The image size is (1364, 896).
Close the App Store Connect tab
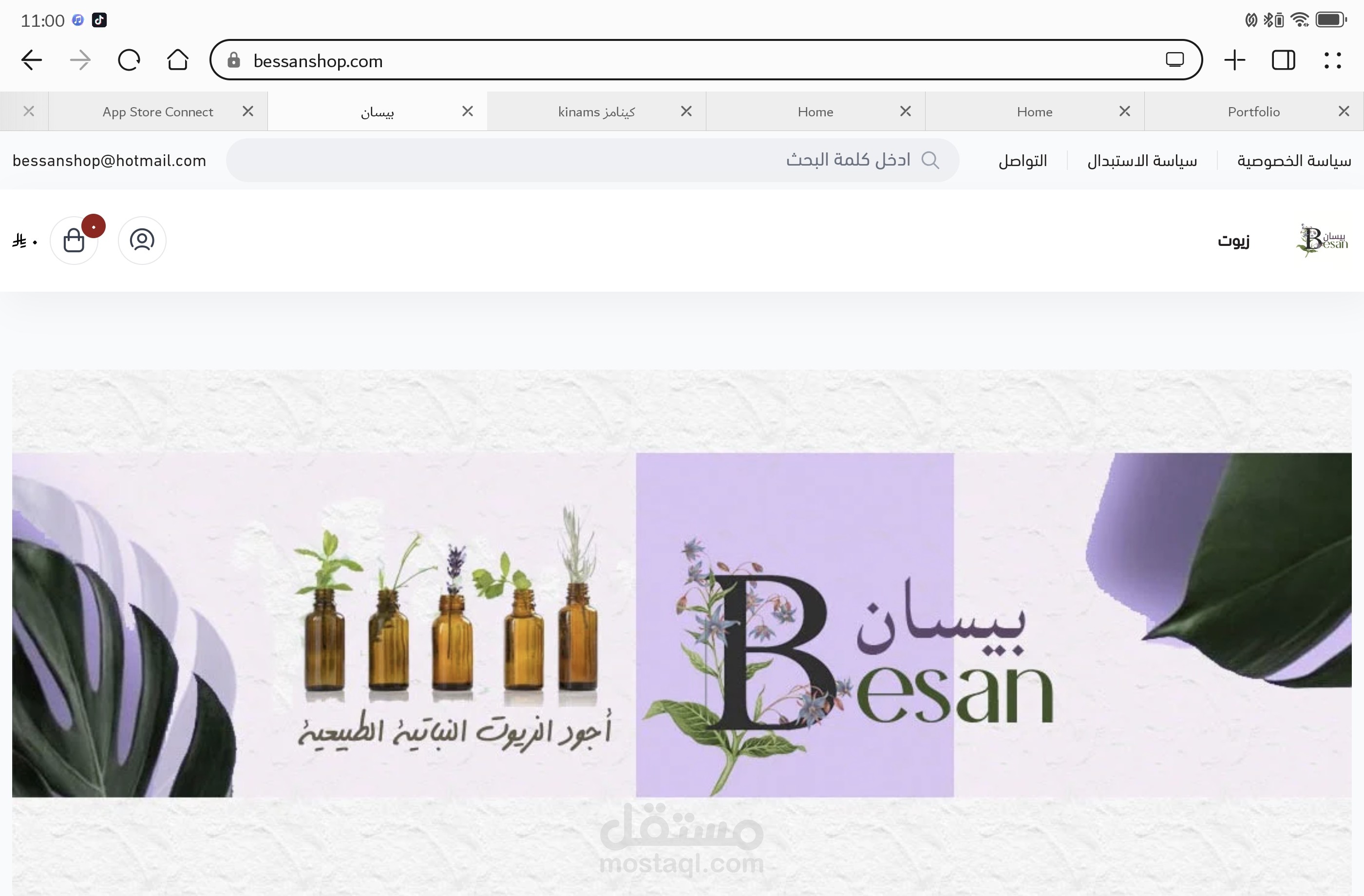coord(247,111)
